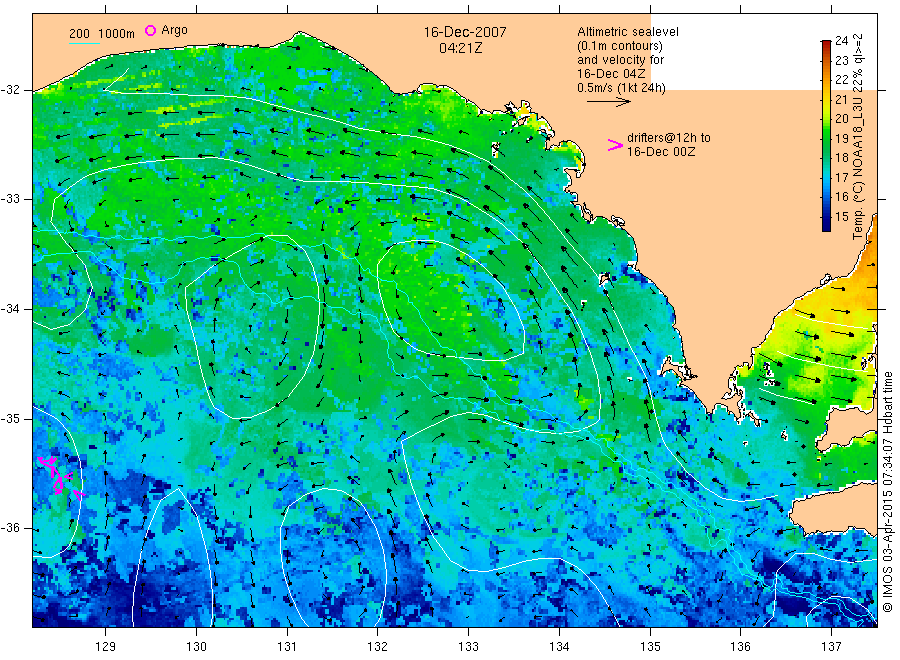Click the date label 16-Dec-2007
Screen dimensions: 900x660
tap(465, 32)
